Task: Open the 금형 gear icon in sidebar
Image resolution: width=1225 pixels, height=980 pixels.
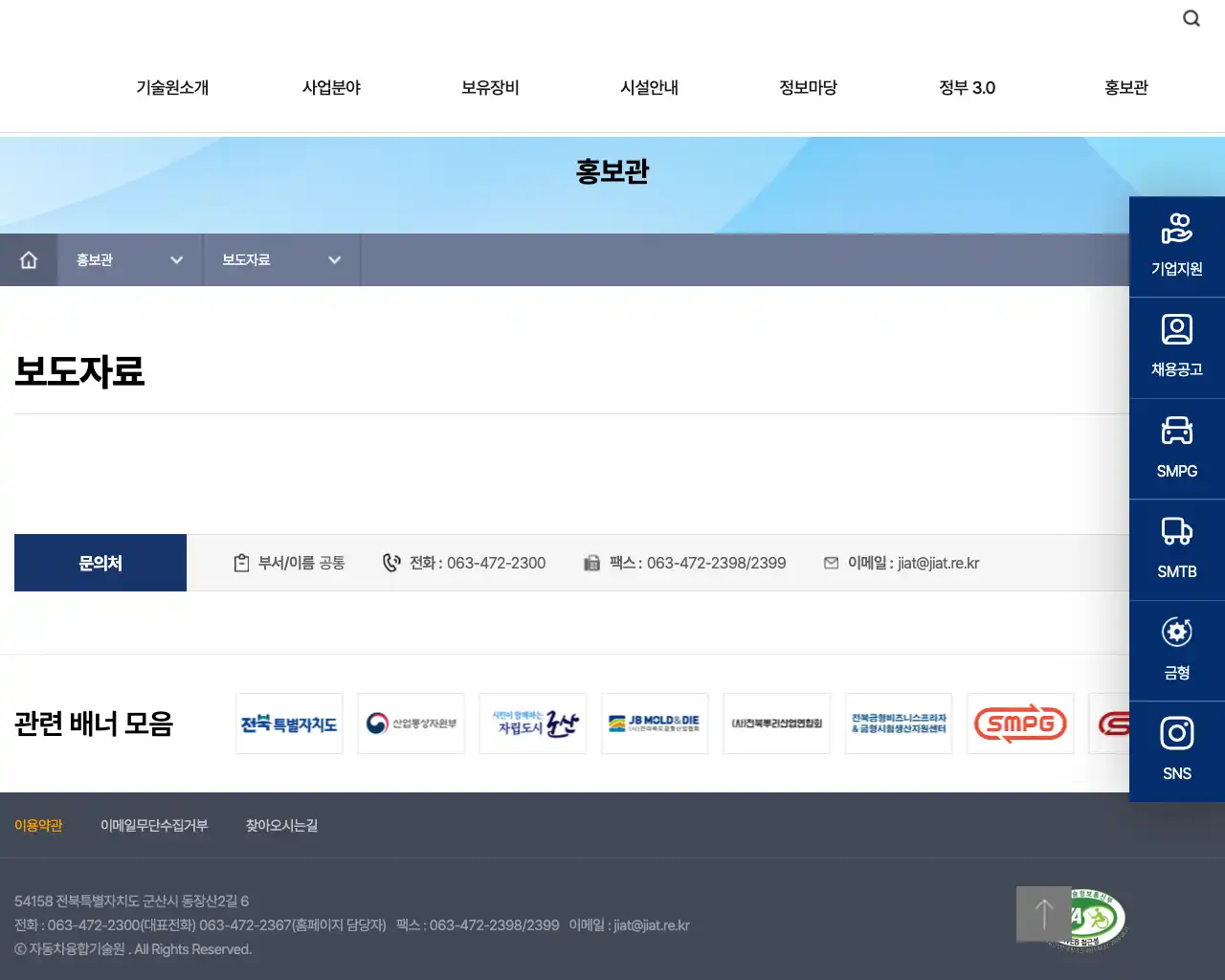Action: (x=1177, y=651)
